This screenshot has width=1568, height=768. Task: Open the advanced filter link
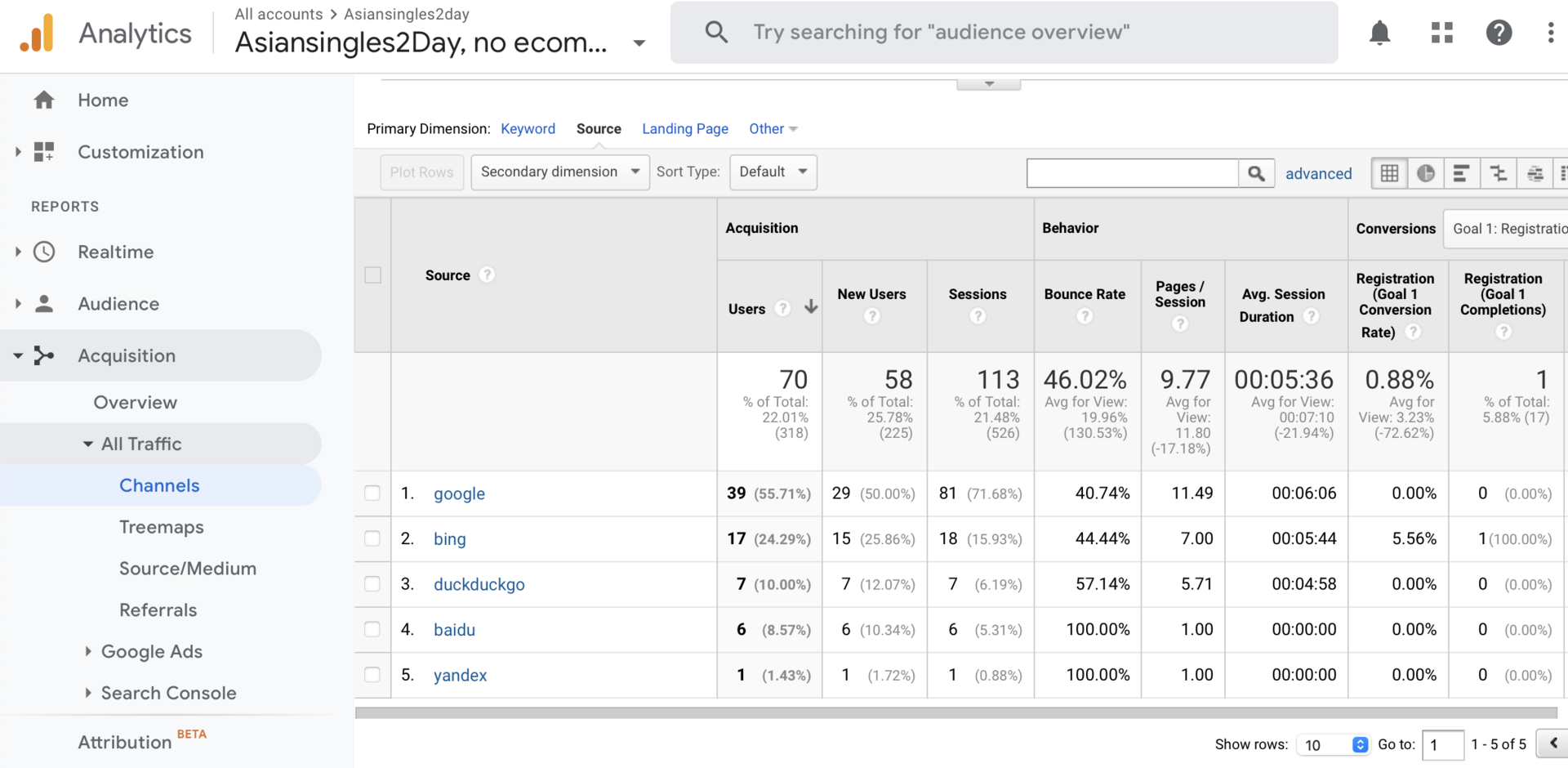pos(1318,173)
